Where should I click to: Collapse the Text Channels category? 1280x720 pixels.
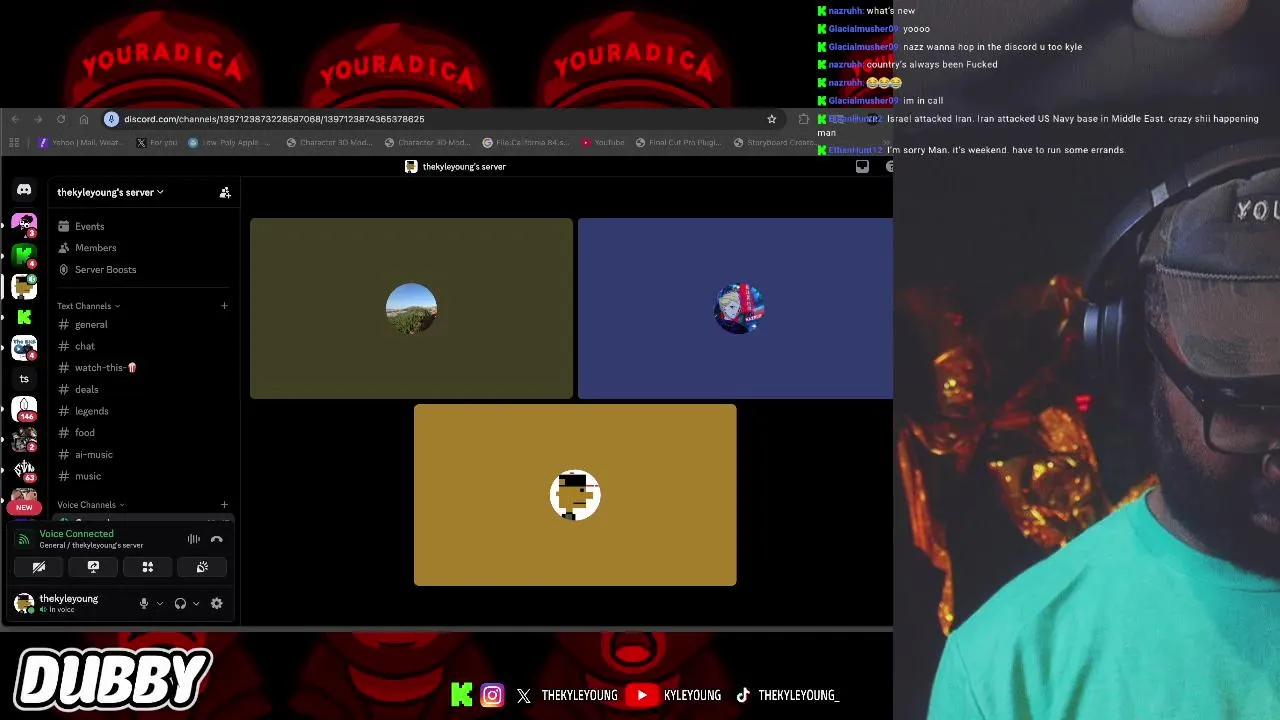point(88,306)
